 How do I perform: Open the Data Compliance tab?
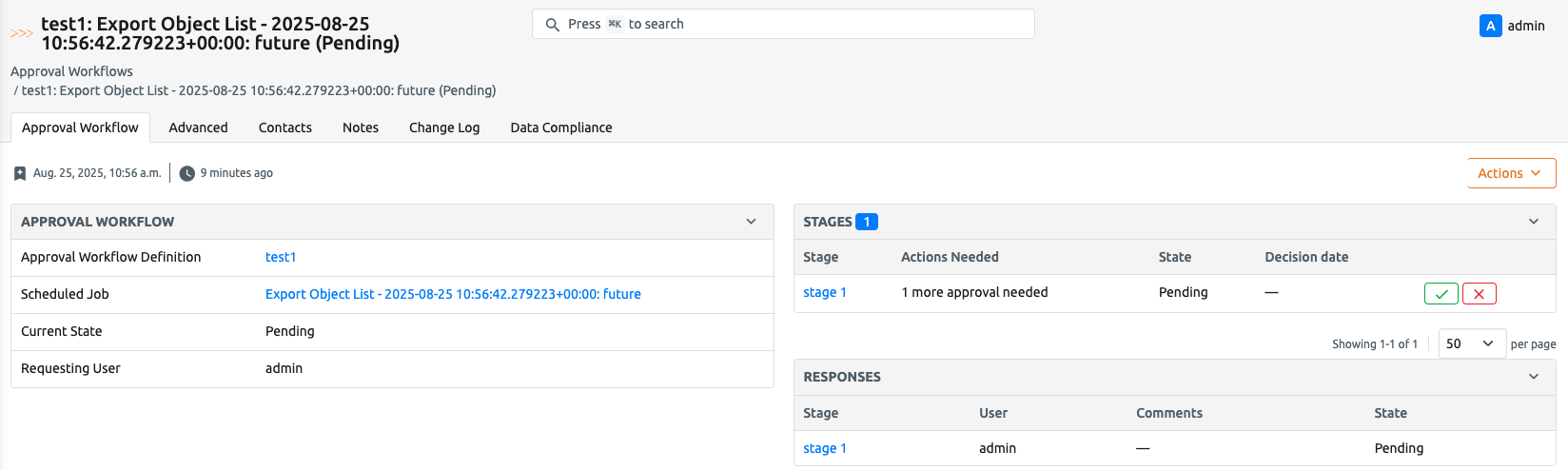click(x=560, y=127)
